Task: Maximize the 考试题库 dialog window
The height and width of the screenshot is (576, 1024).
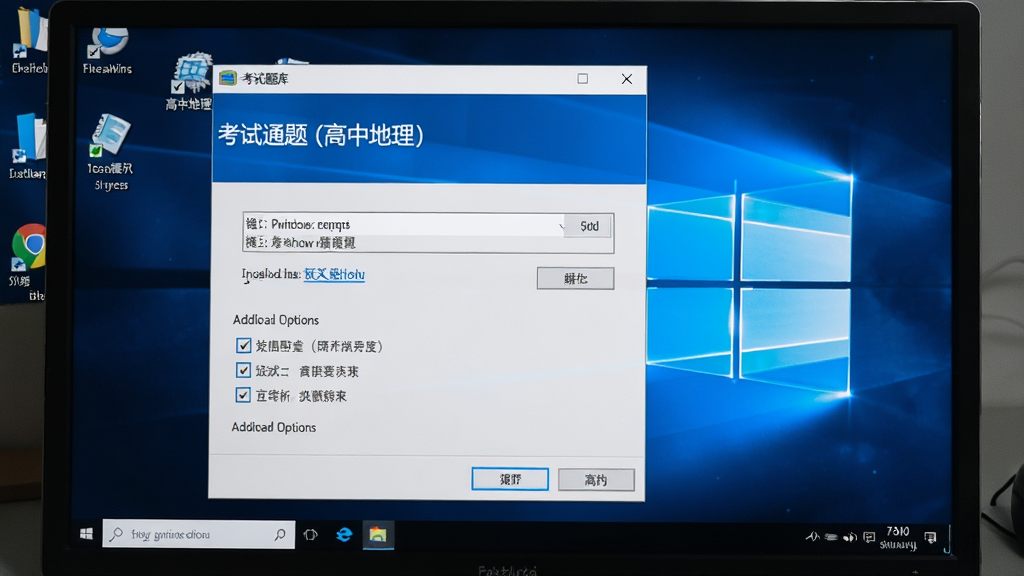Action: (583, 79)
